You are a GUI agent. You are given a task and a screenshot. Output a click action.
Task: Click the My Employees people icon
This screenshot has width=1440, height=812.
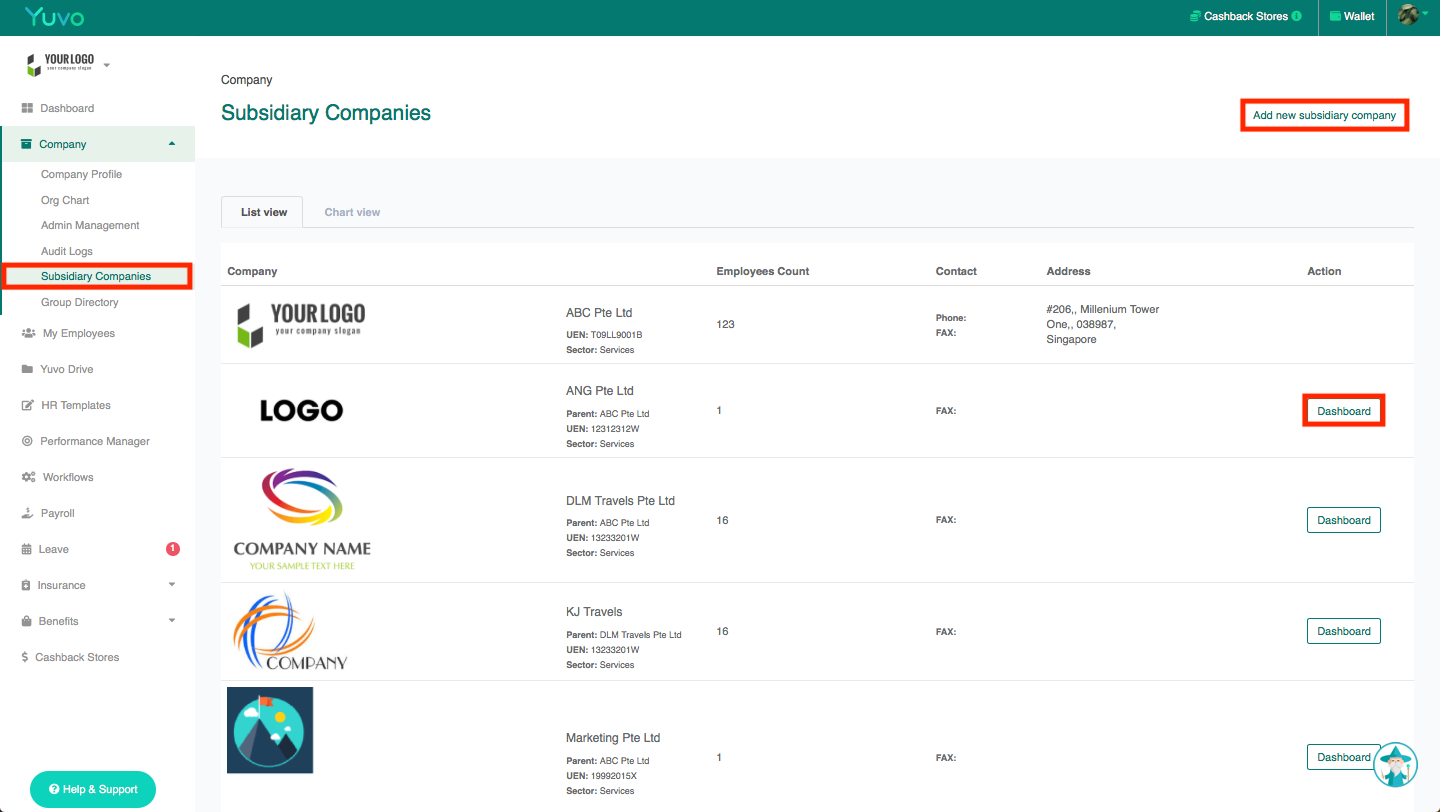click(28, 333)
